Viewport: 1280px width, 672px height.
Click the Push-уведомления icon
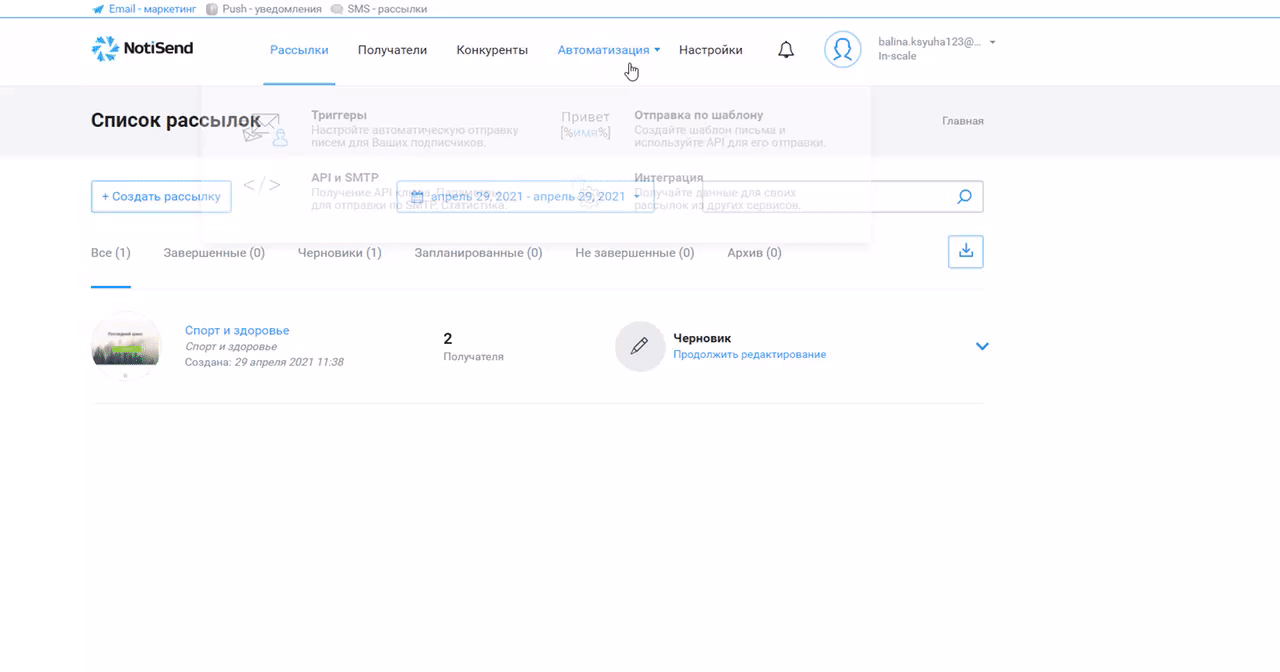click(212, 9)
